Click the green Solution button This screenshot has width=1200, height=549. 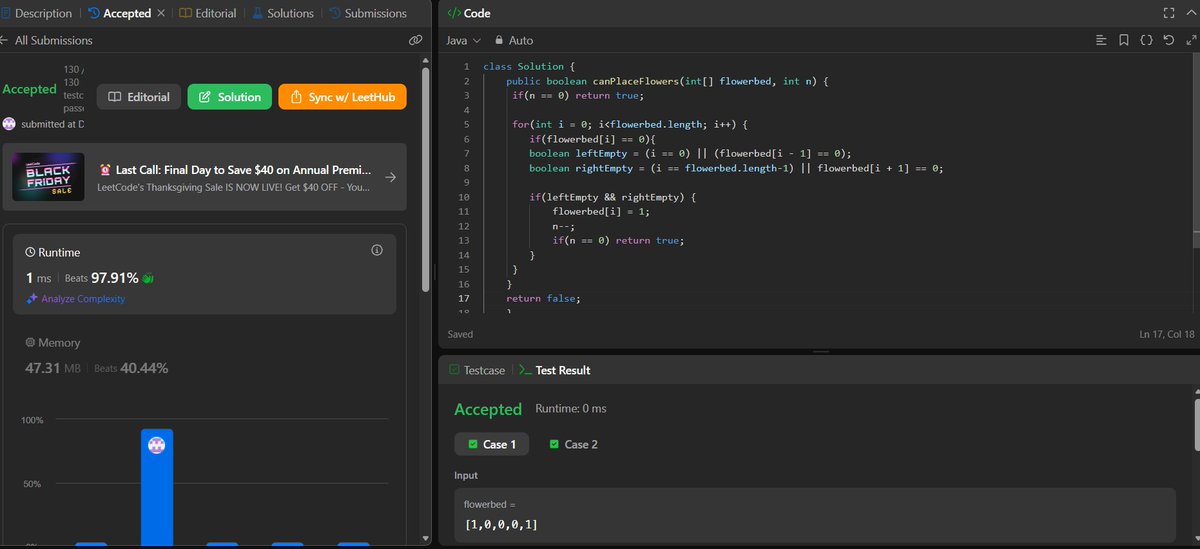229,97
